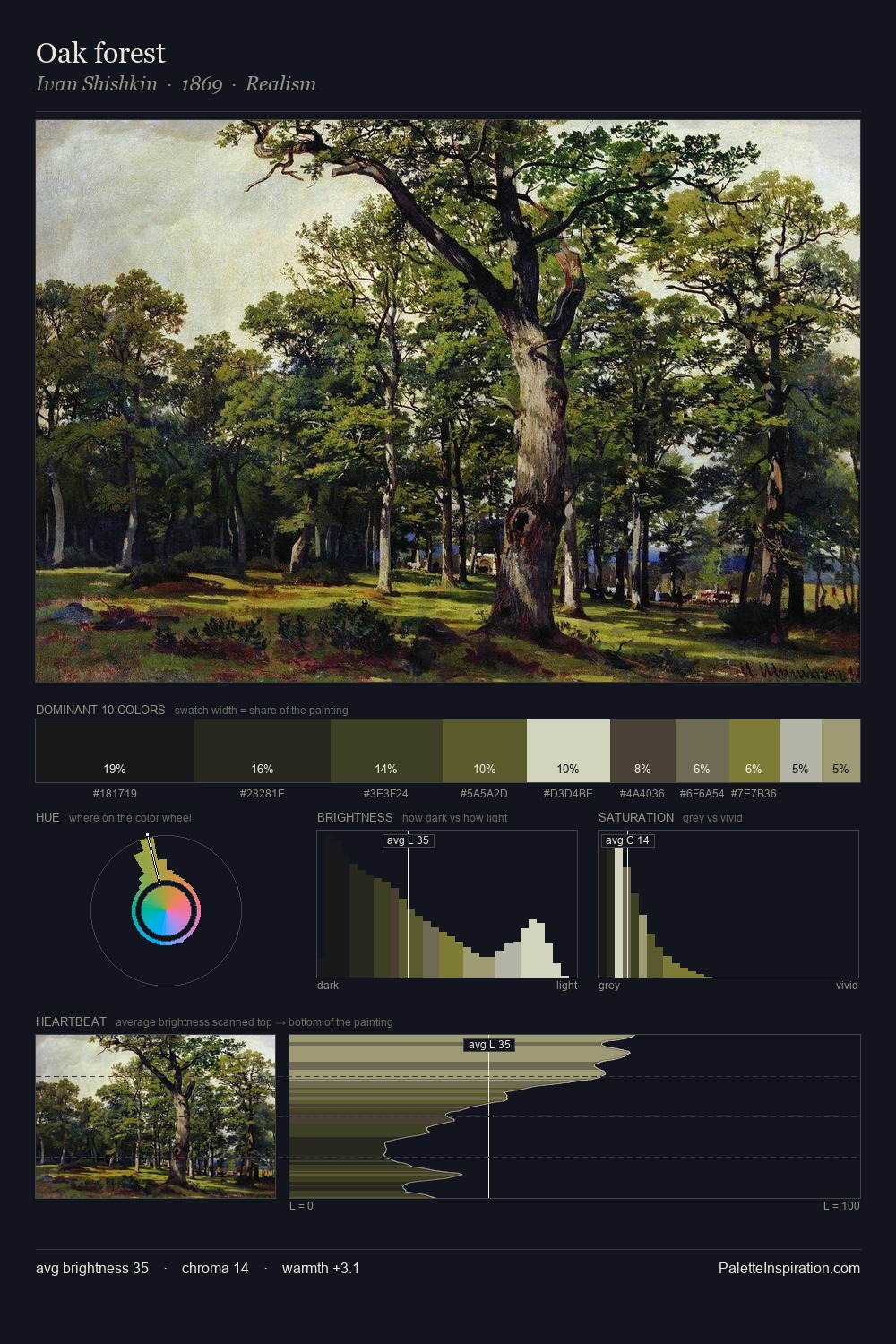
Task: Pick the khaki 5% swatch at the end
Action: click(x=840, y=751)
